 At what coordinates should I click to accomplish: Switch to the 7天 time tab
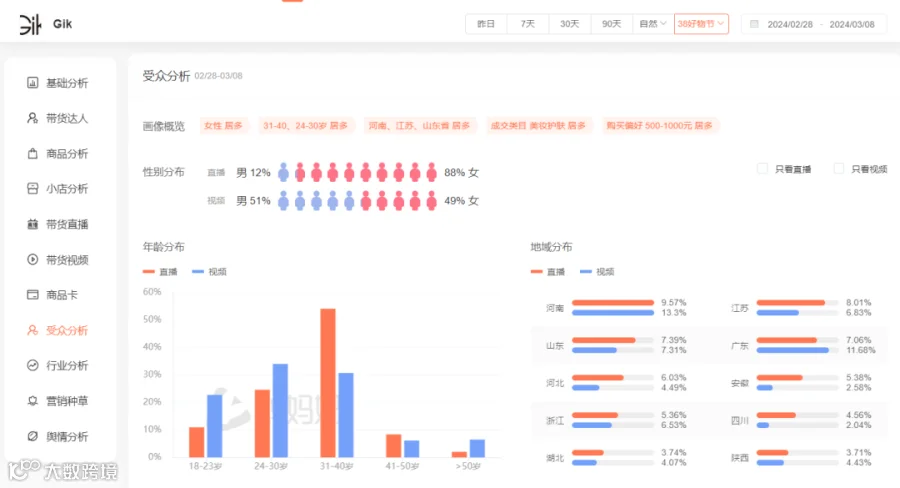click(527, 24)
